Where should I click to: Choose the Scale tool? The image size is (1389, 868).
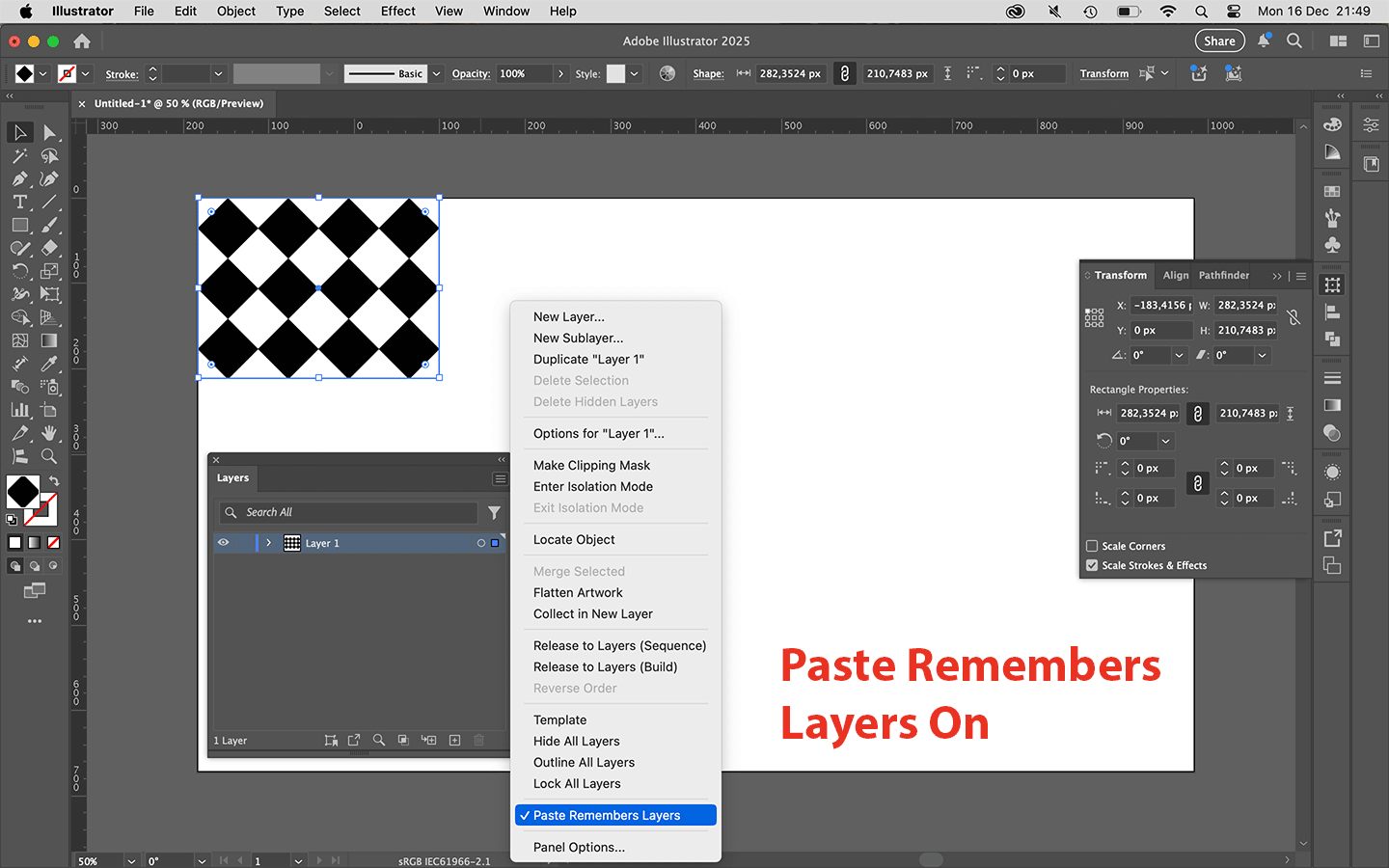pos(49,271)
